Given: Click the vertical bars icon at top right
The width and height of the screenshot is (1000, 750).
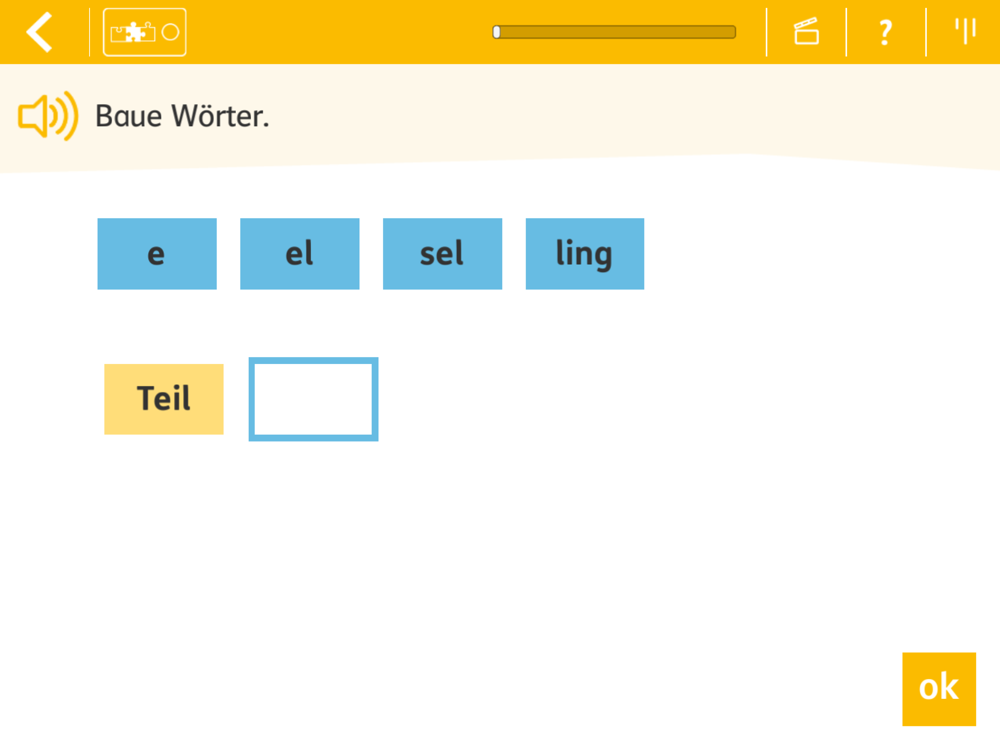Looking at the screenshot, I should (x=965, y=31).
